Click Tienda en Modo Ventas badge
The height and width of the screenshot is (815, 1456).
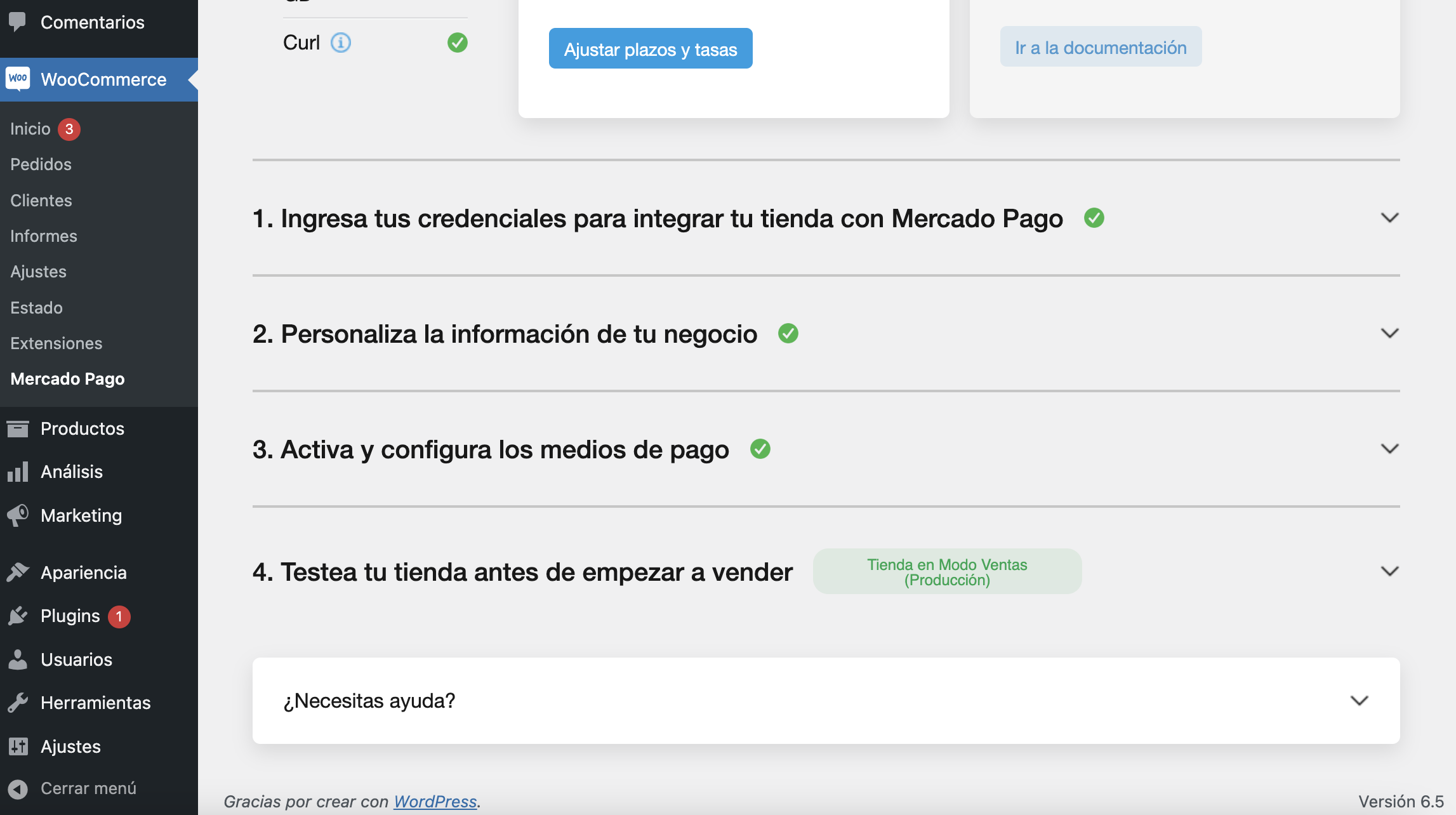[947, 571]
